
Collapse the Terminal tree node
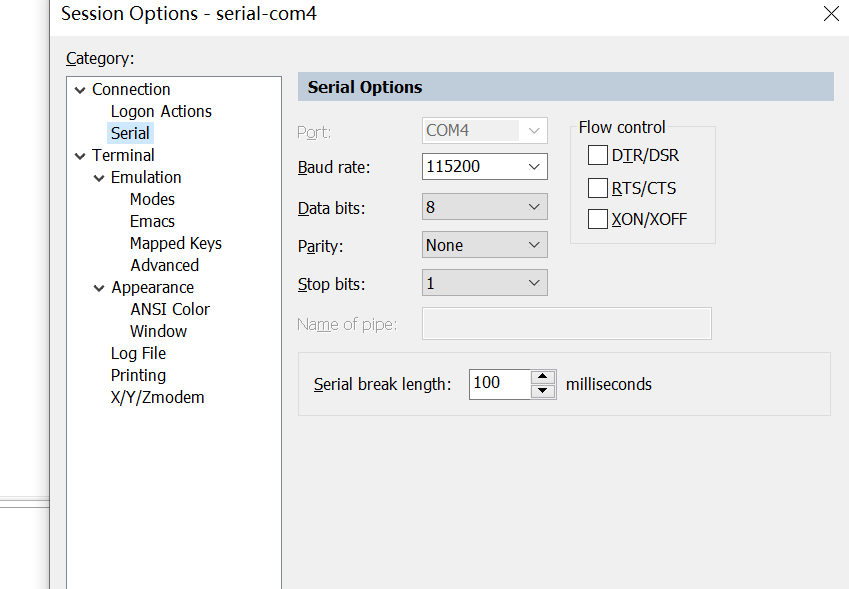(80, 156)
